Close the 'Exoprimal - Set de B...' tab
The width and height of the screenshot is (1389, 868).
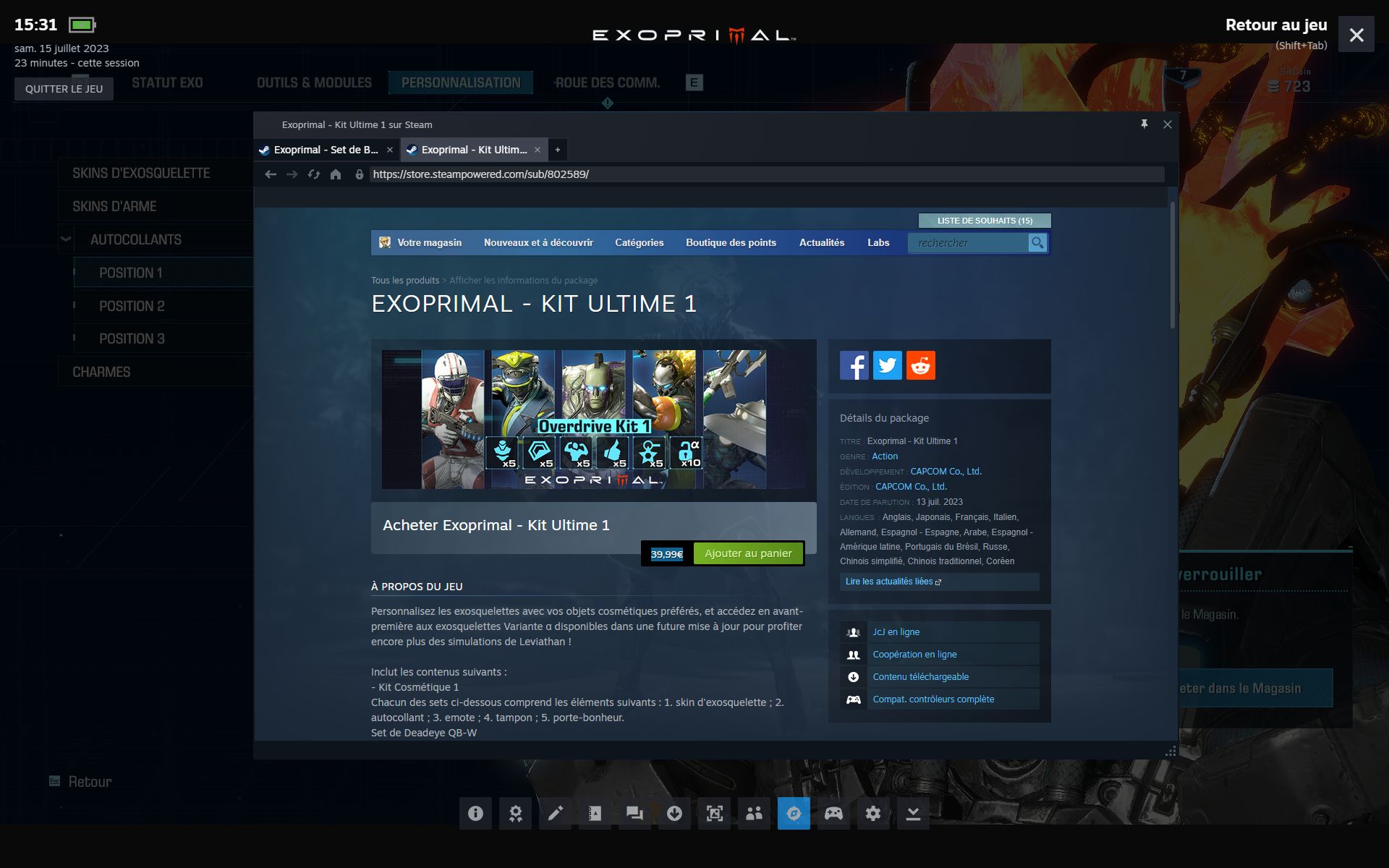tap(390, 150)
